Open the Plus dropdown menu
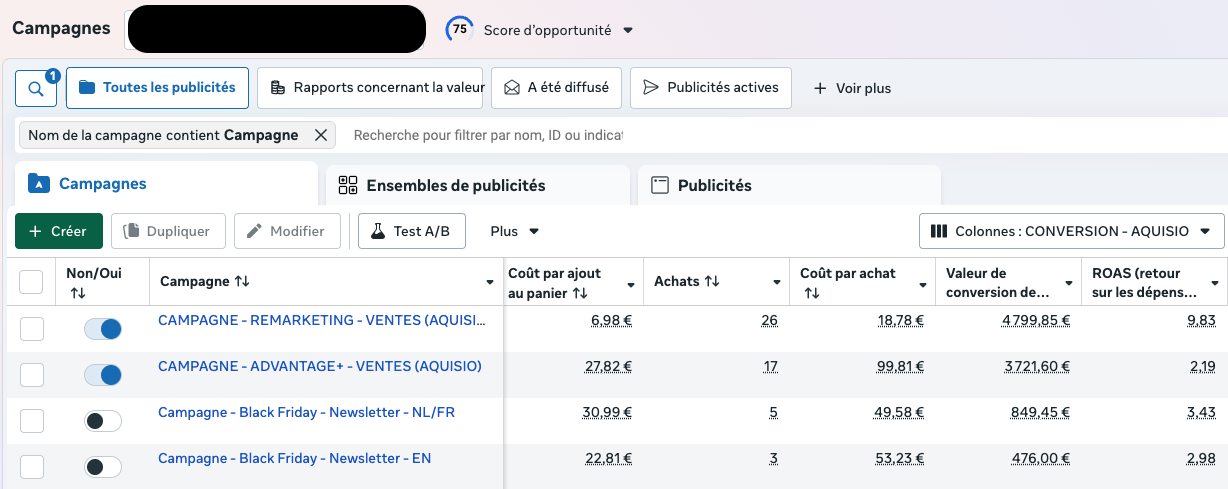 514,231
